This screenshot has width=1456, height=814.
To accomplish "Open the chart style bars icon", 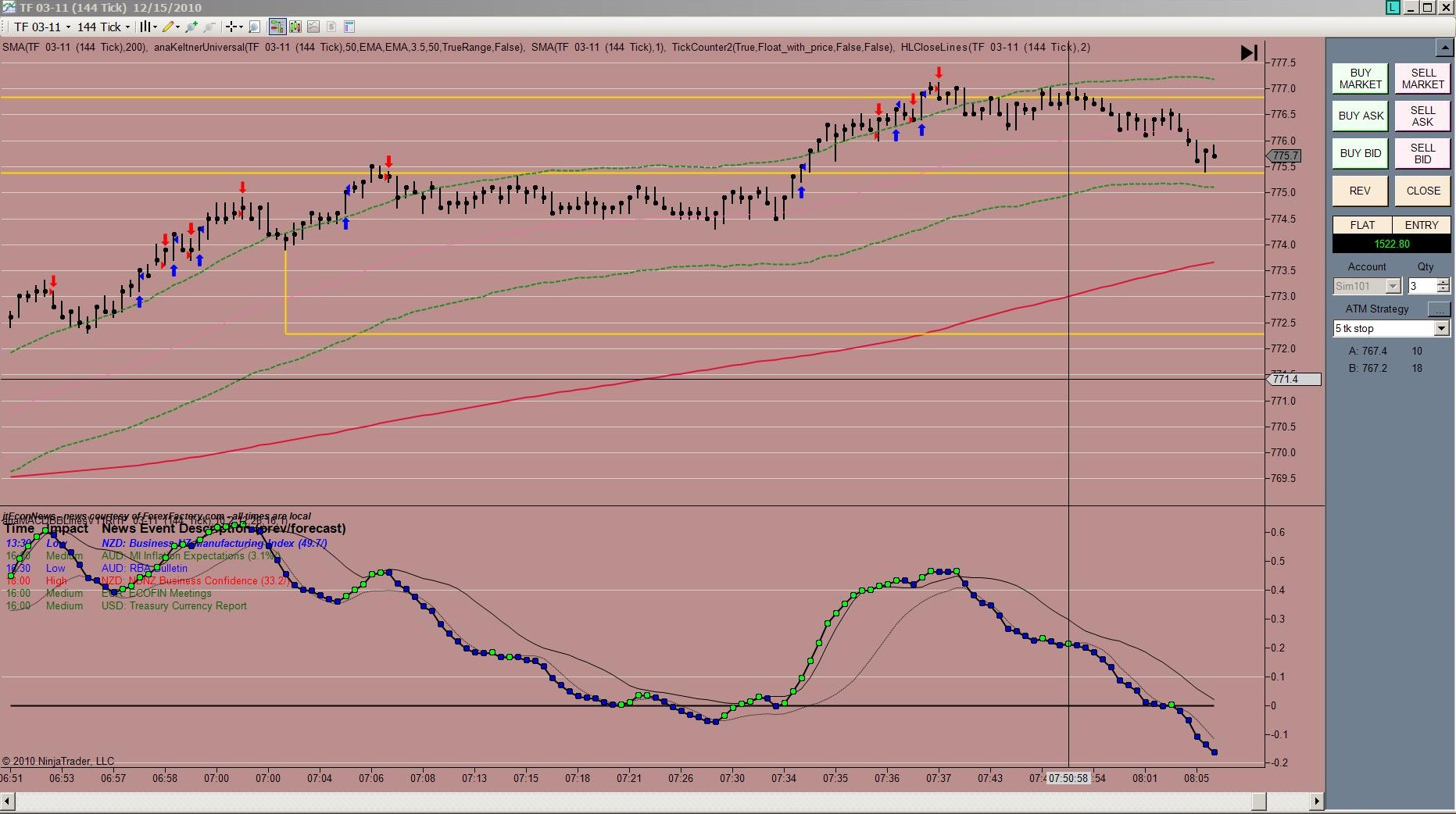I will [145, 27].
